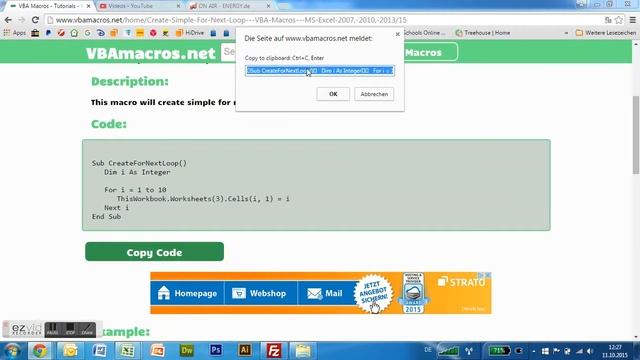Screen dimensions: 640x360
Task: Click the For i = 1 to 10 line
Action: pos(135,190)
